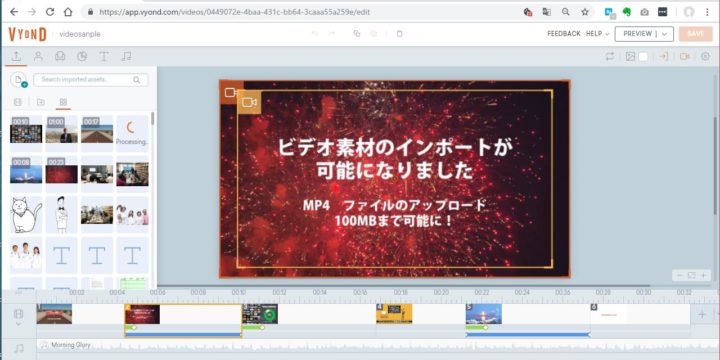Click the Redo arrow in top toolbar
720x360 pixels.
click(x=332, y=34)
